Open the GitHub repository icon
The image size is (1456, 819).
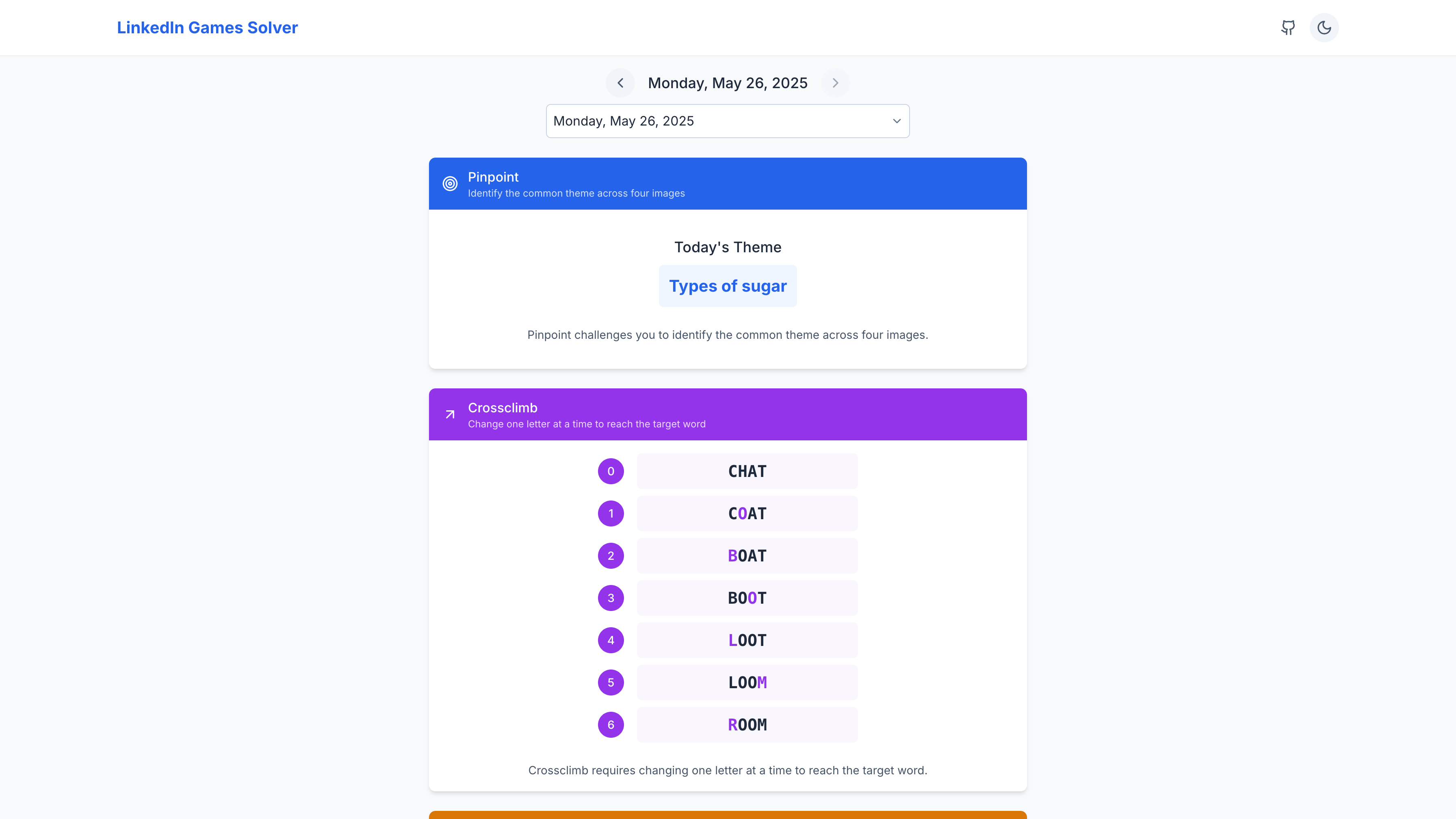[1288, 28]
